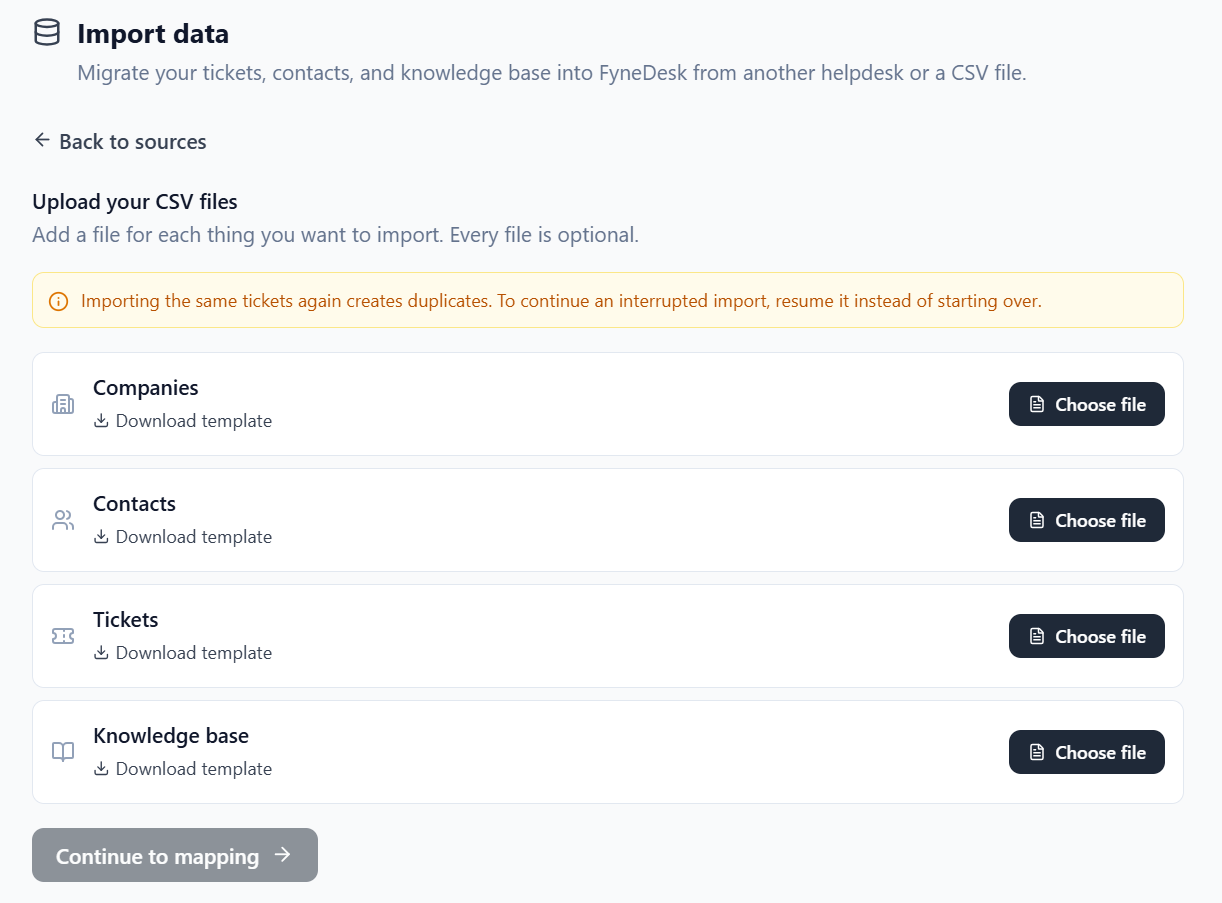1222x903 pixels.
Task: Click the 'Every file is optional' helper text
Action: click(544, 236)
